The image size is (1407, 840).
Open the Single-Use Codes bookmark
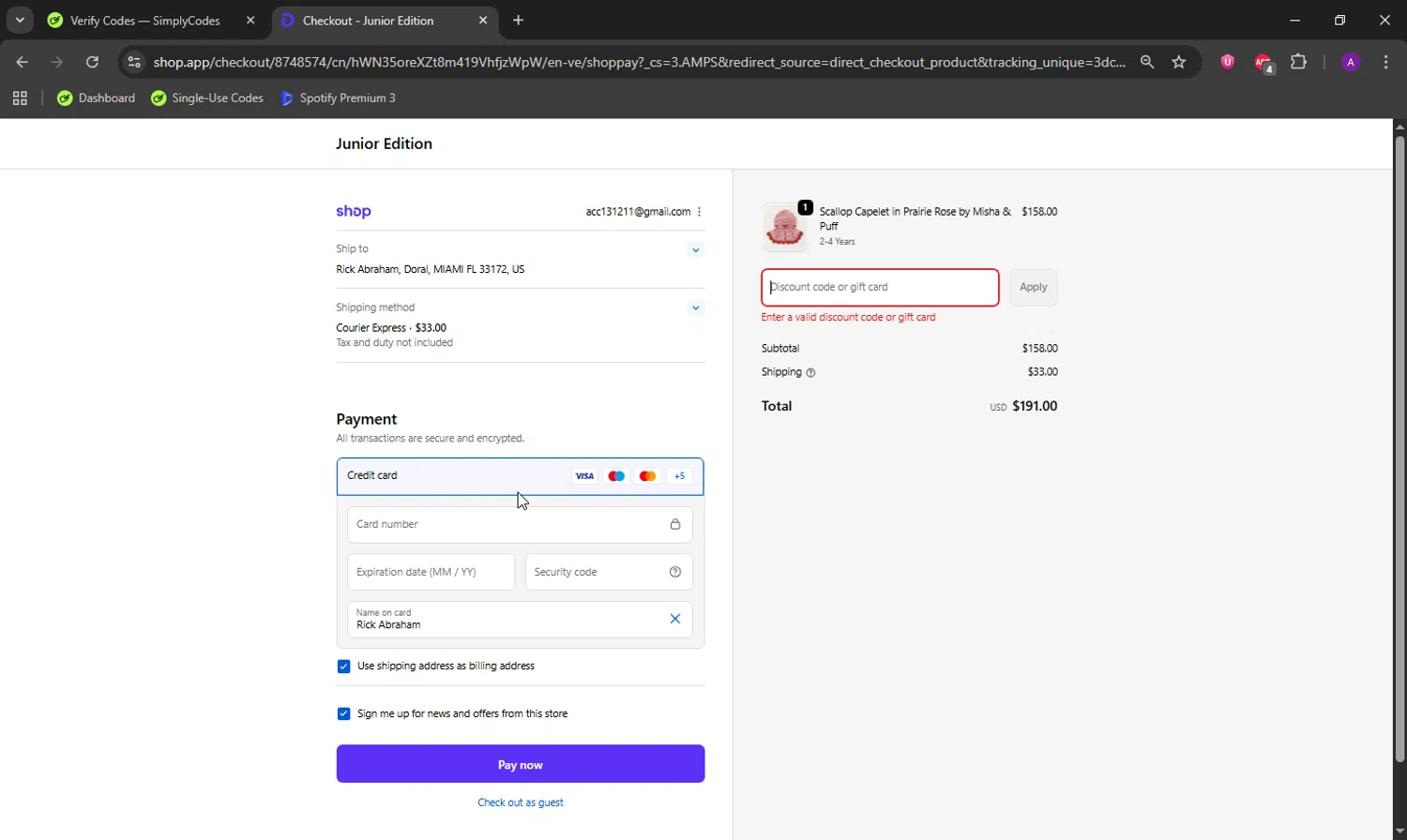pyautogui.click(x=207, y=97)
